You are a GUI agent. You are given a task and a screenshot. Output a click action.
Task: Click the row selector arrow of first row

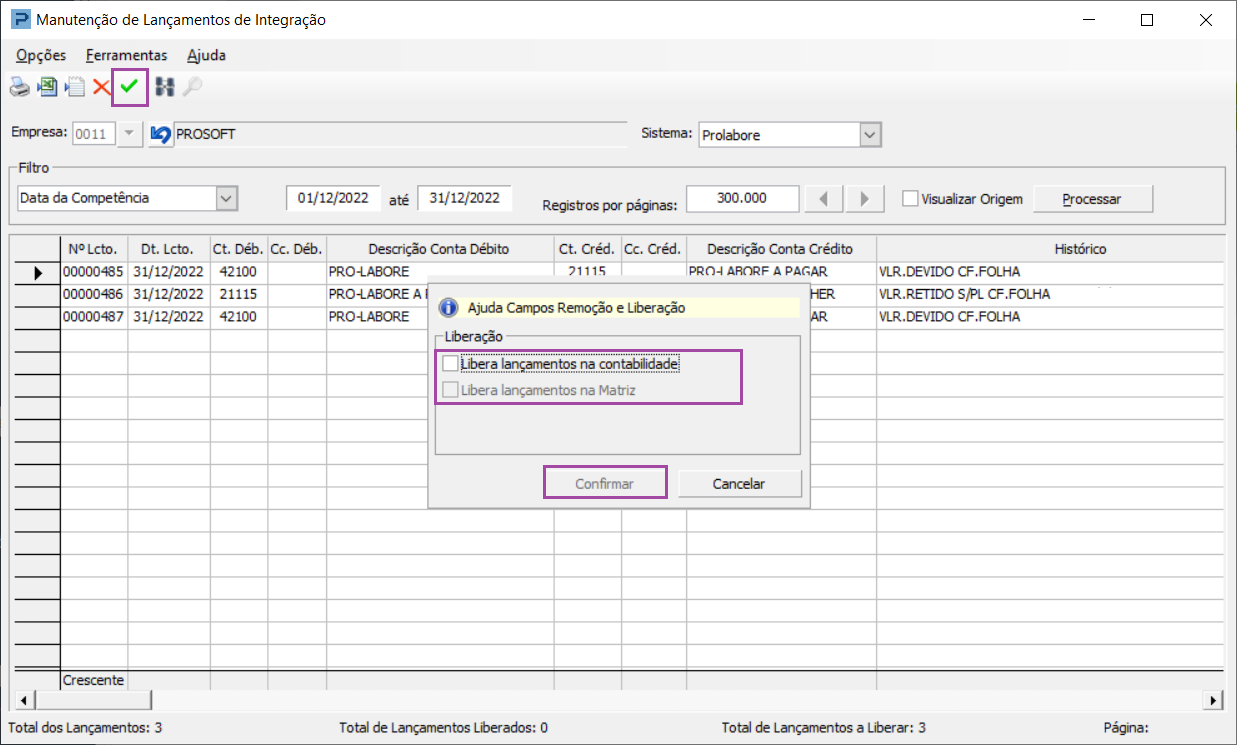[x=38, y=272]
